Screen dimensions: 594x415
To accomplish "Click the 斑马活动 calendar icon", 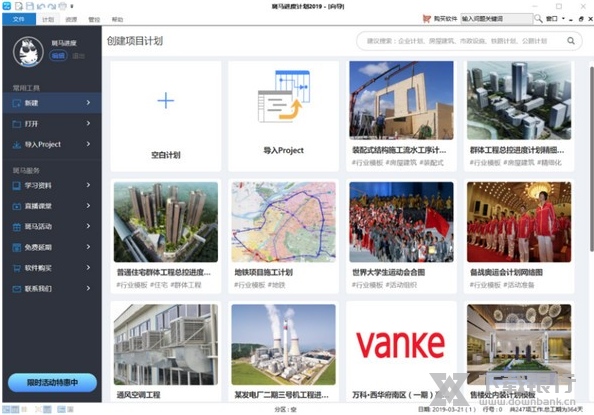I will 16,227.
